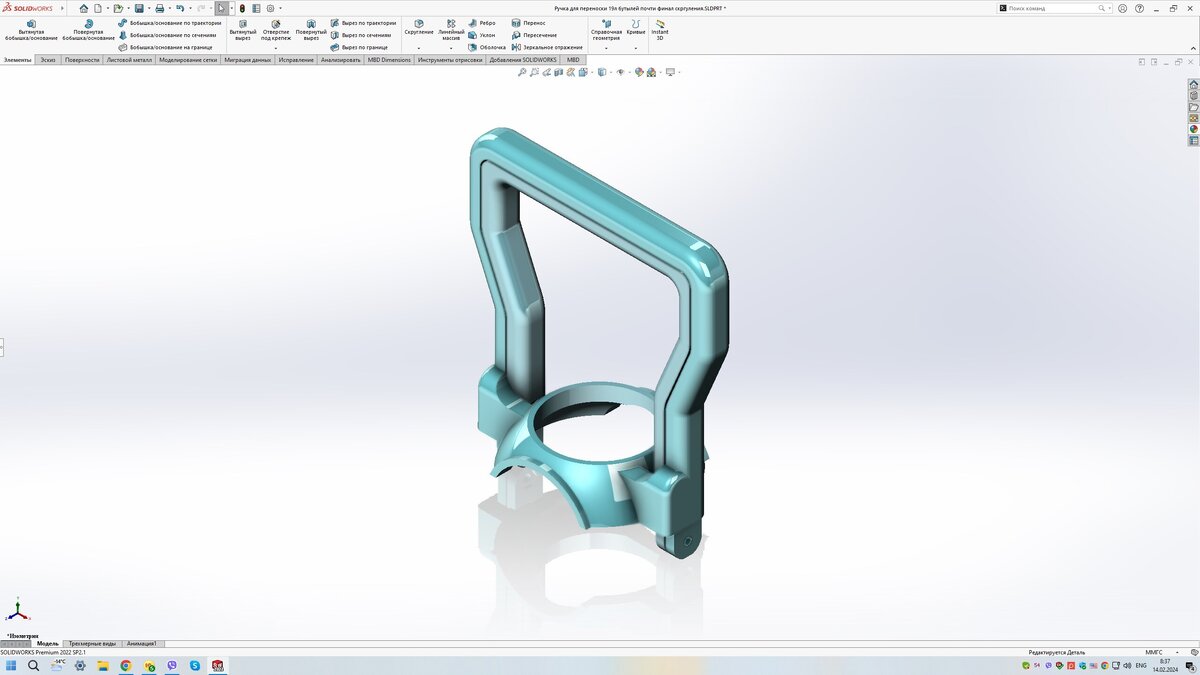
Task: Select the Уклон draft tool
Action: coord(482,35)
